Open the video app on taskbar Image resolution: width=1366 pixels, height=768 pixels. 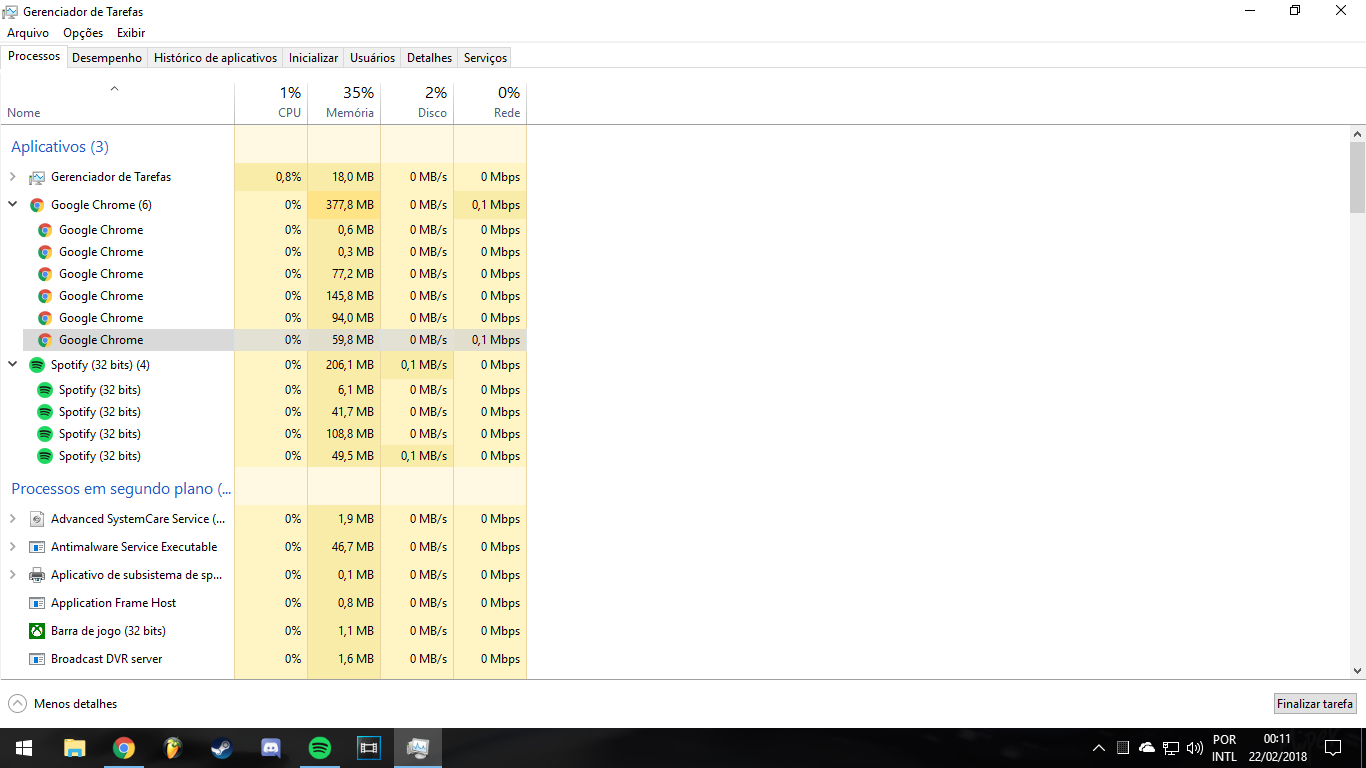coord(369,748)
